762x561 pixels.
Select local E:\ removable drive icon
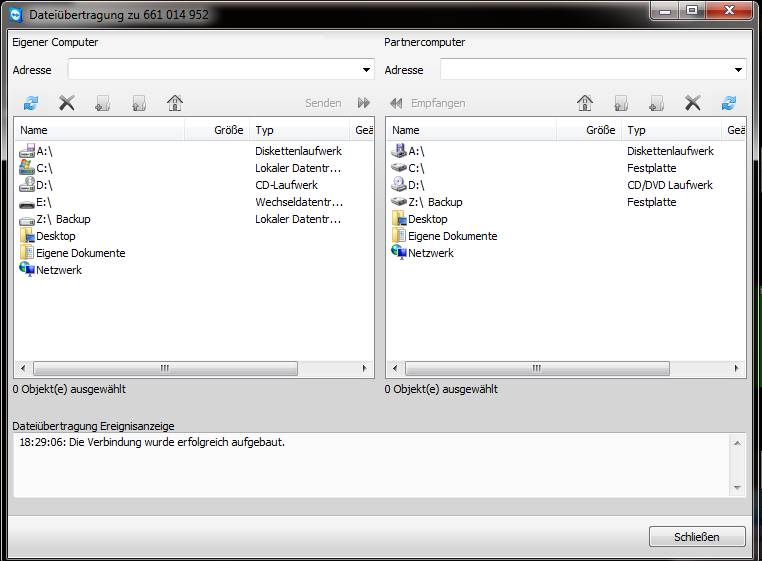tap(27, 204)
